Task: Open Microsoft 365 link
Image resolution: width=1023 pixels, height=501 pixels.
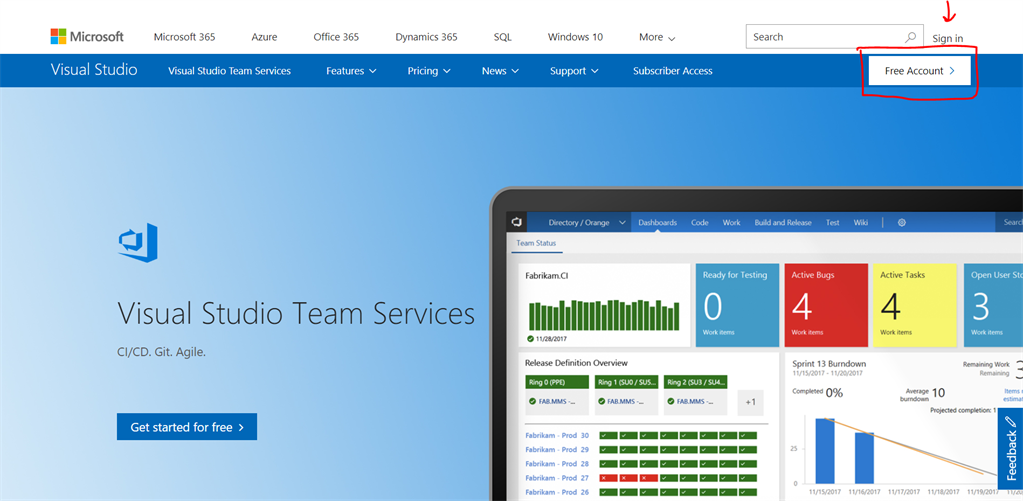Action: (x=184, y=37)
